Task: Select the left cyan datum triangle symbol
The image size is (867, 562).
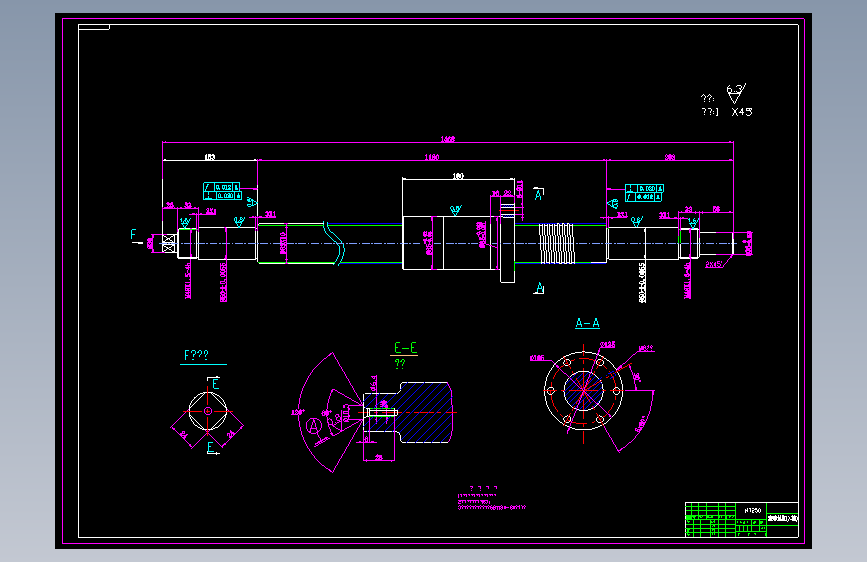Action: pyautogui.click(x=252, y=202)
